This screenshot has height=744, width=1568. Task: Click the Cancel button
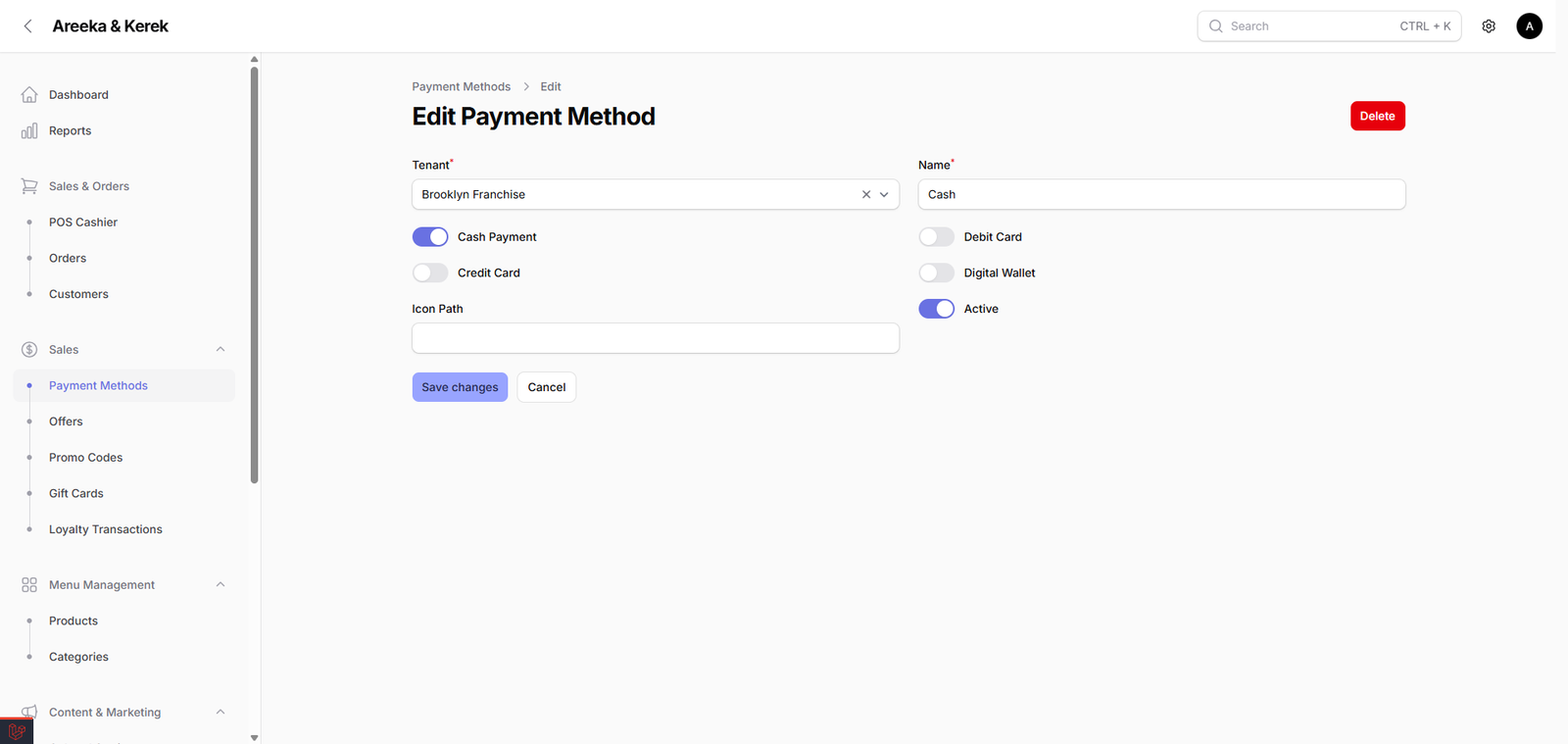point(547,387)
